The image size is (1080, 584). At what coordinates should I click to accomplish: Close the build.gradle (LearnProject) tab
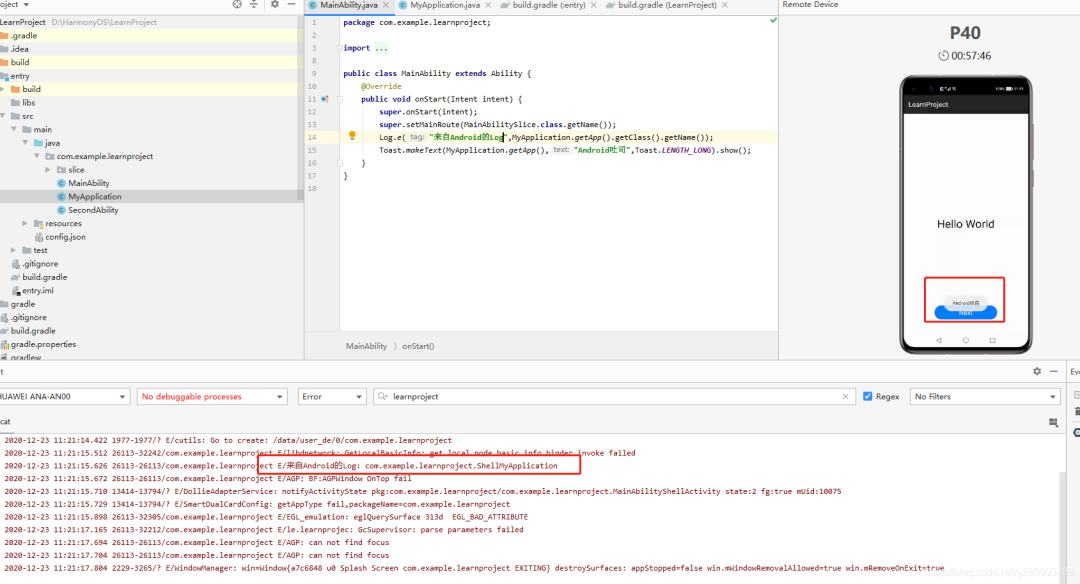725,5
